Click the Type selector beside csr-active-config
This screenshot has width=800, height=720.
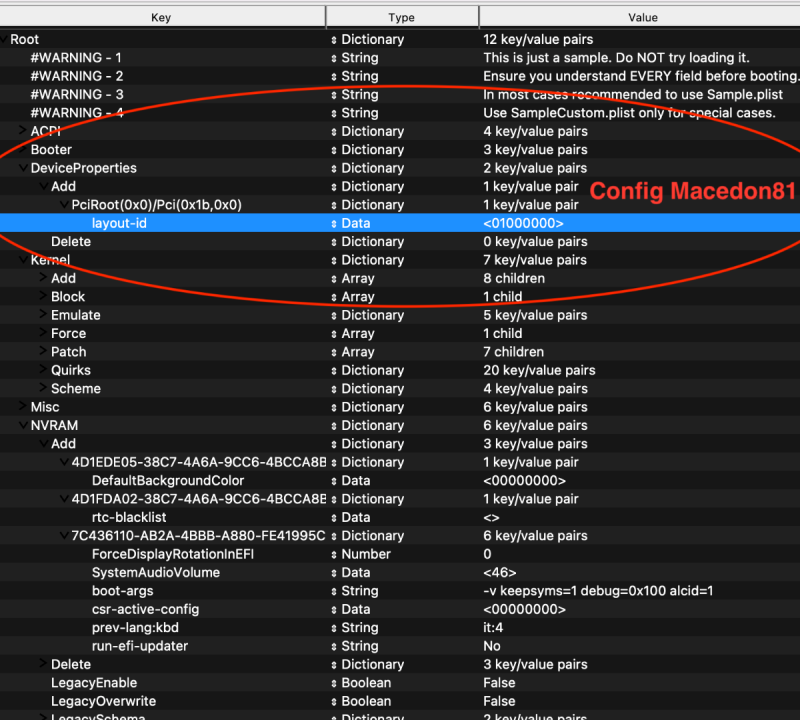tap(335, 609)
